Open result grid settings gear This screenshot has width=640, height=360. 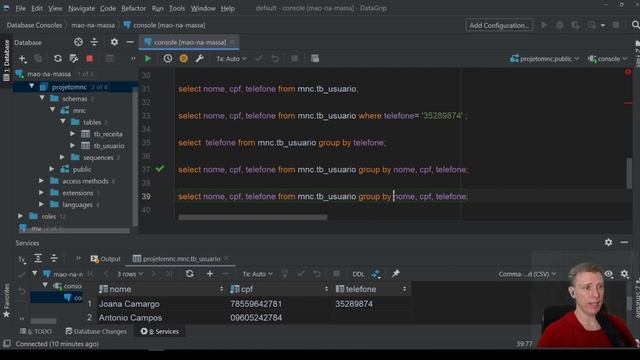[624, 274]
